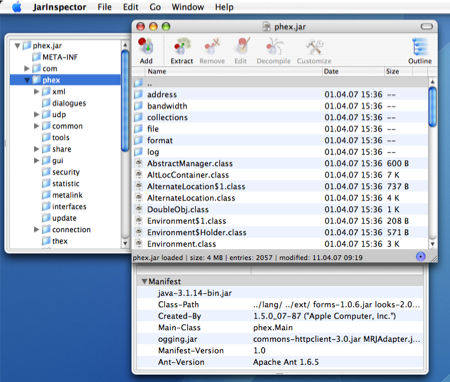450x382 pixels.
Task: Expand the connection folder node
Action: [x=37, y=229]
